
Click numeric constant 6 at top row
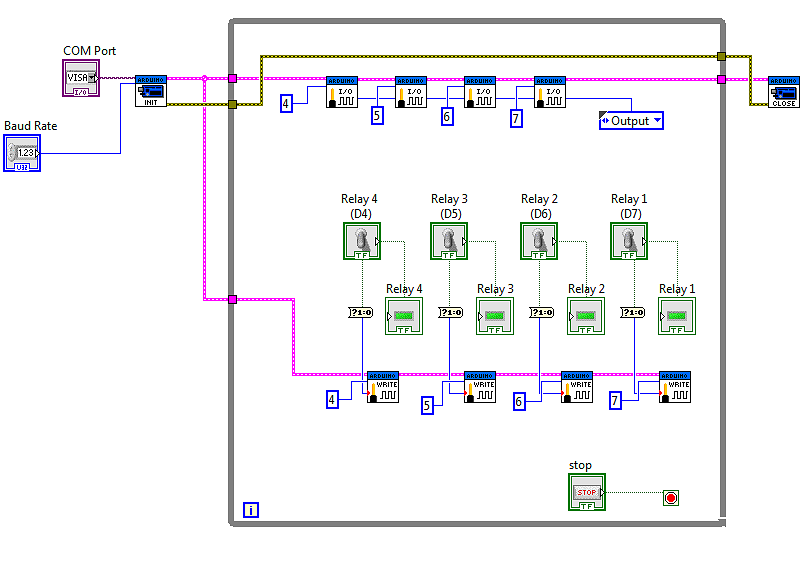tap(447, 117)
